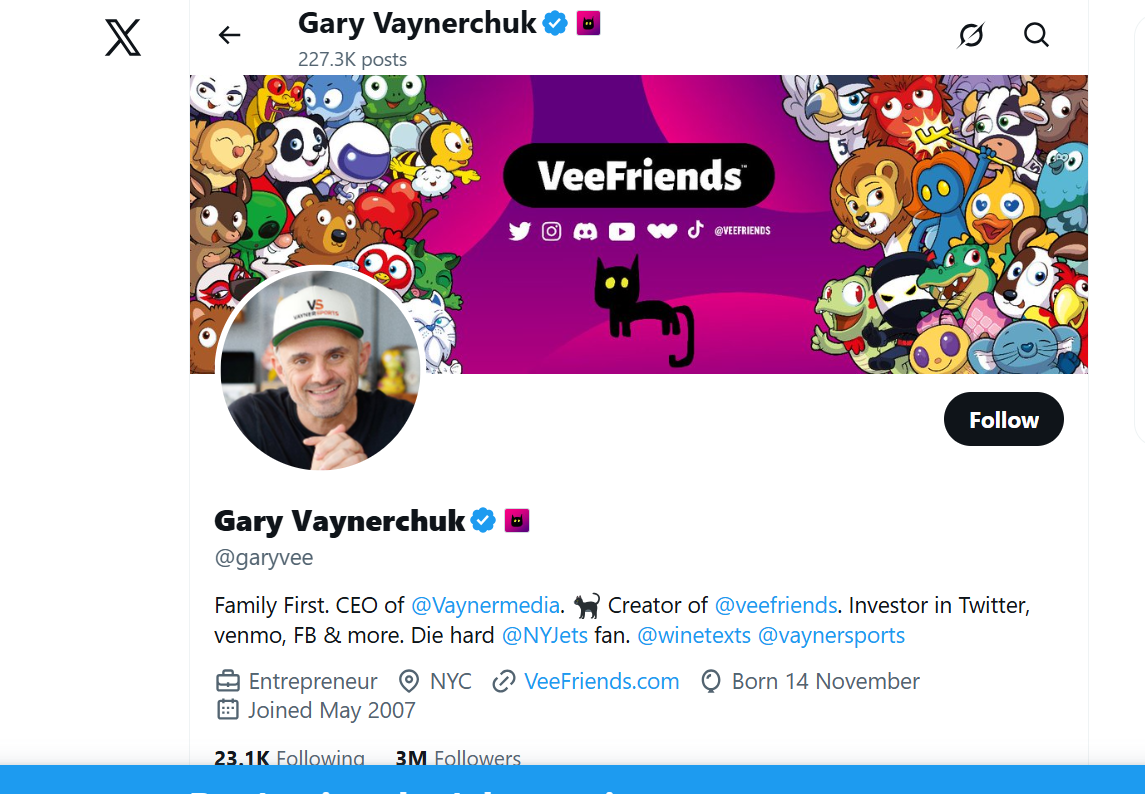
Task: Open the VeeFriends.com website link
Action: pos(601,681)
